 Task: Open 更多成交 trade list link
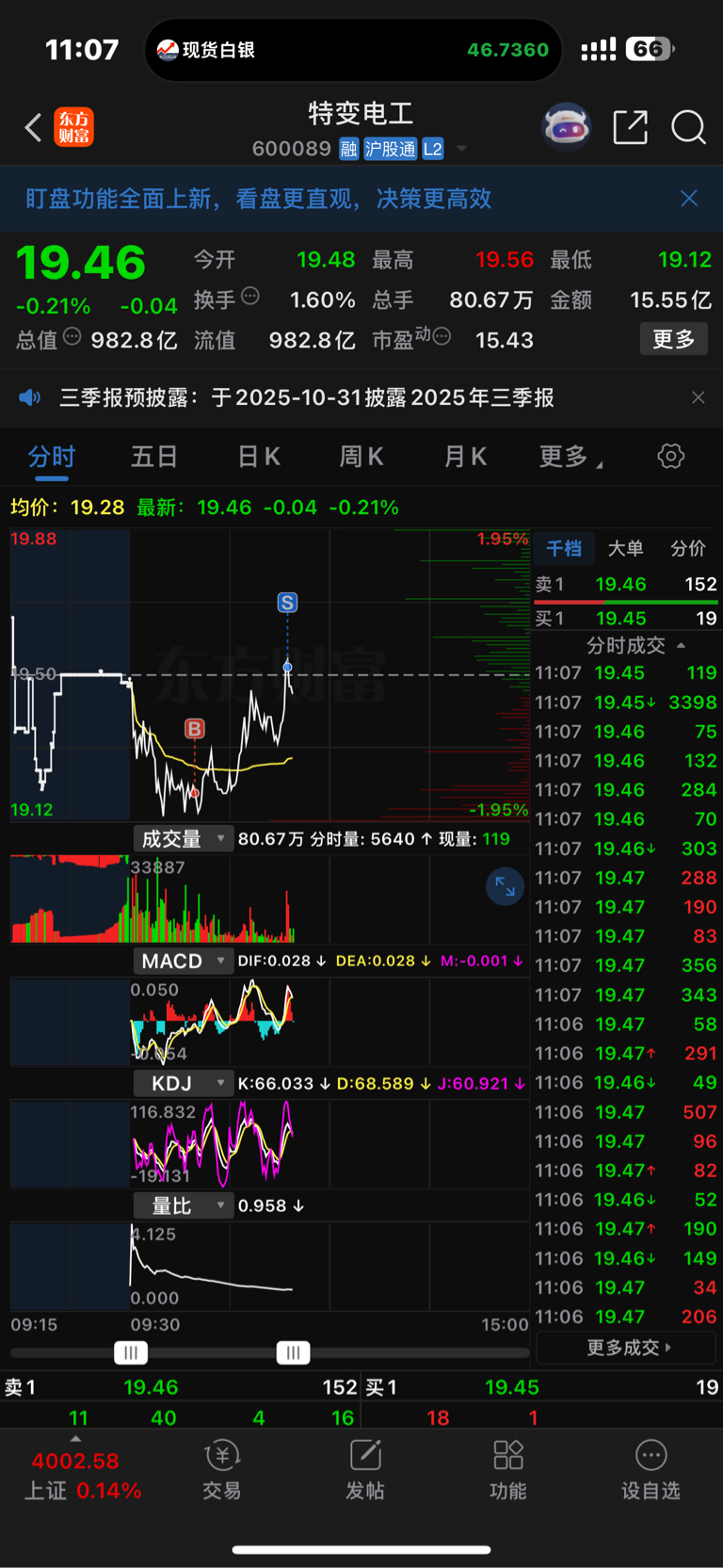click(x=628, y=1348)
